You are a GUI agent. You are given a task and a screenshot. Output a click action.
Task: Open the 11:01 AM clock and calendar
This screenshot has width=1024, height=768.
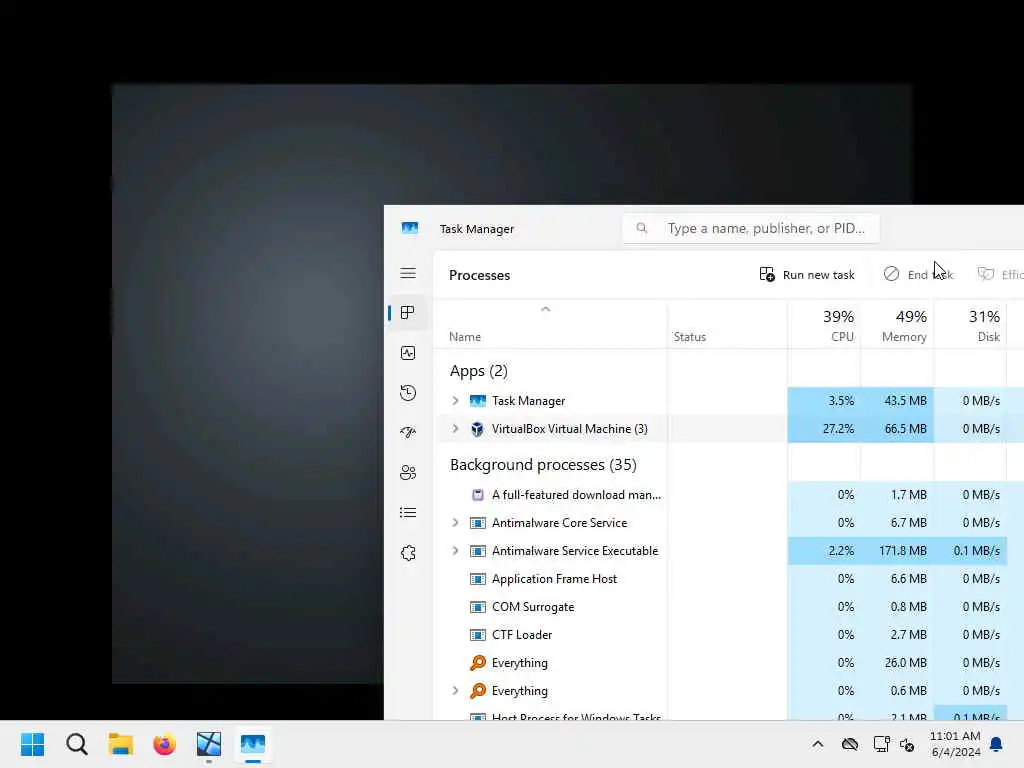955,744
